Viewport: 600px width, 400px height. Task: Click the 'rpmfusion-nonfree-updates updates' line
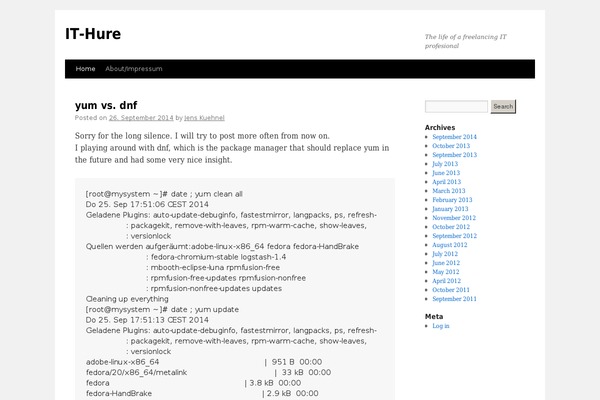coord(214,289)
